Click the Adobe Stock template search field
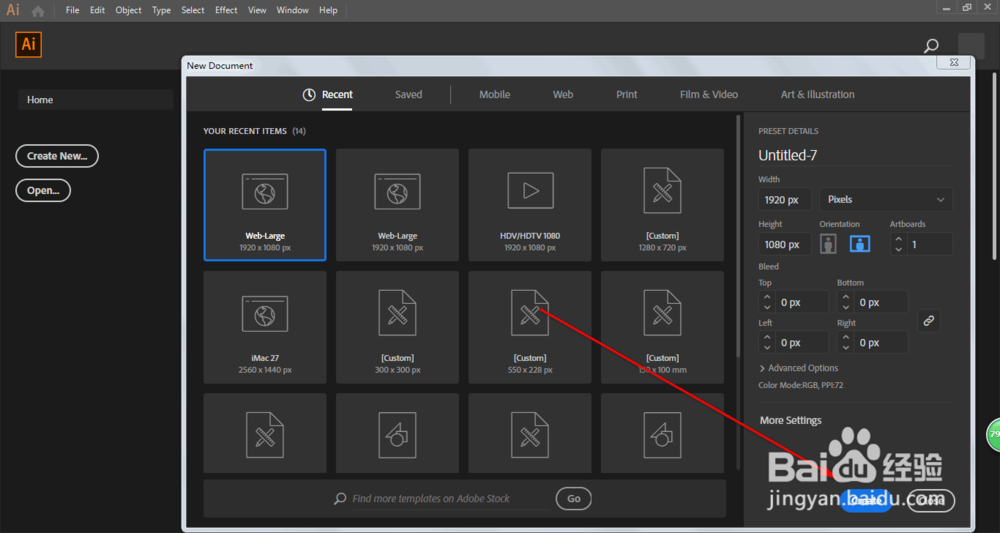The image size is (1000, 533). pyautogui.click(x=443, y=499)
